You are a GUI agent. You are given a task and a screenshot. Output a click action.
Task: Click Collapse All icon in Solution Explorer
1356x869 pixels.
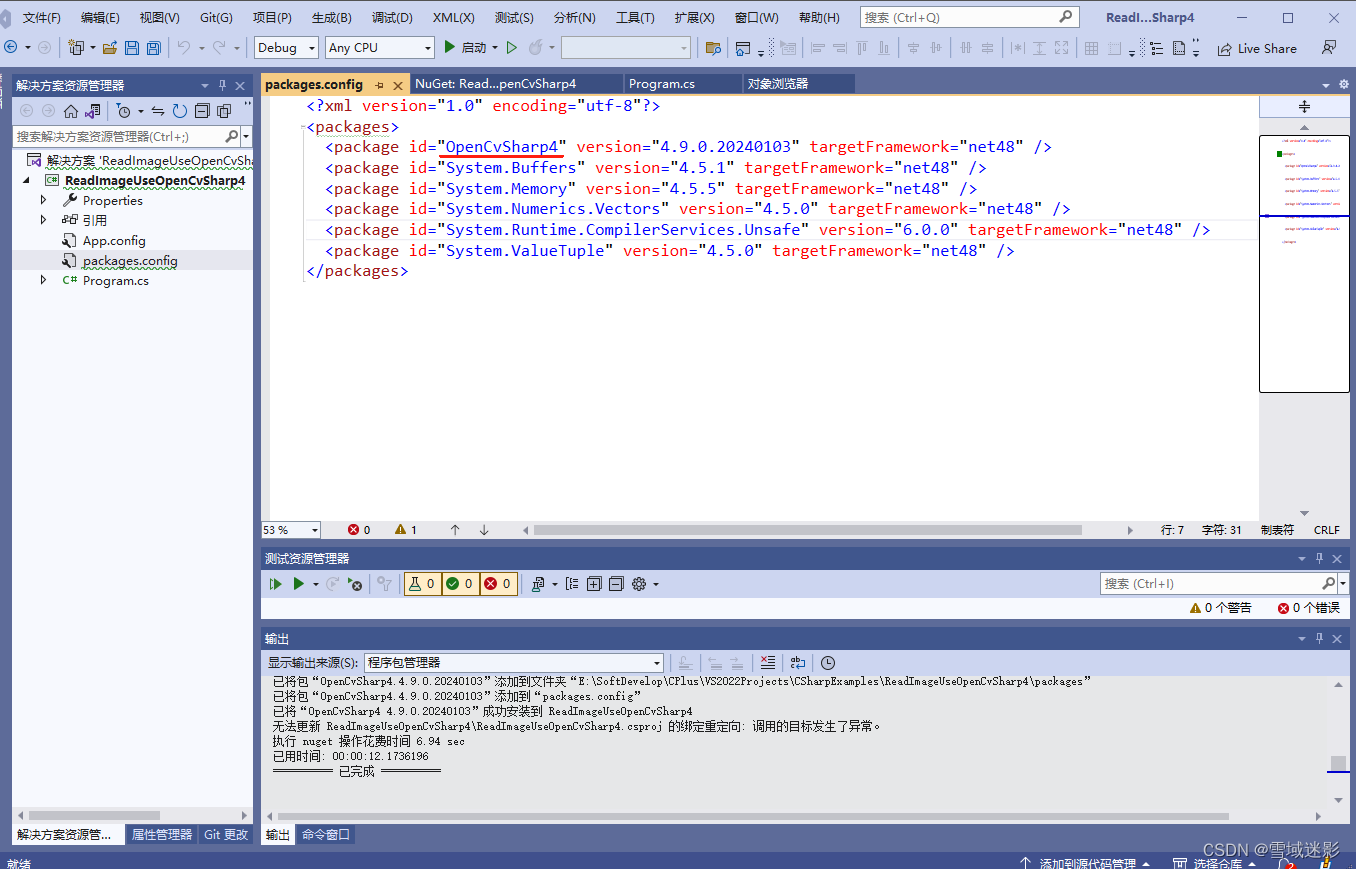point(202,111)
